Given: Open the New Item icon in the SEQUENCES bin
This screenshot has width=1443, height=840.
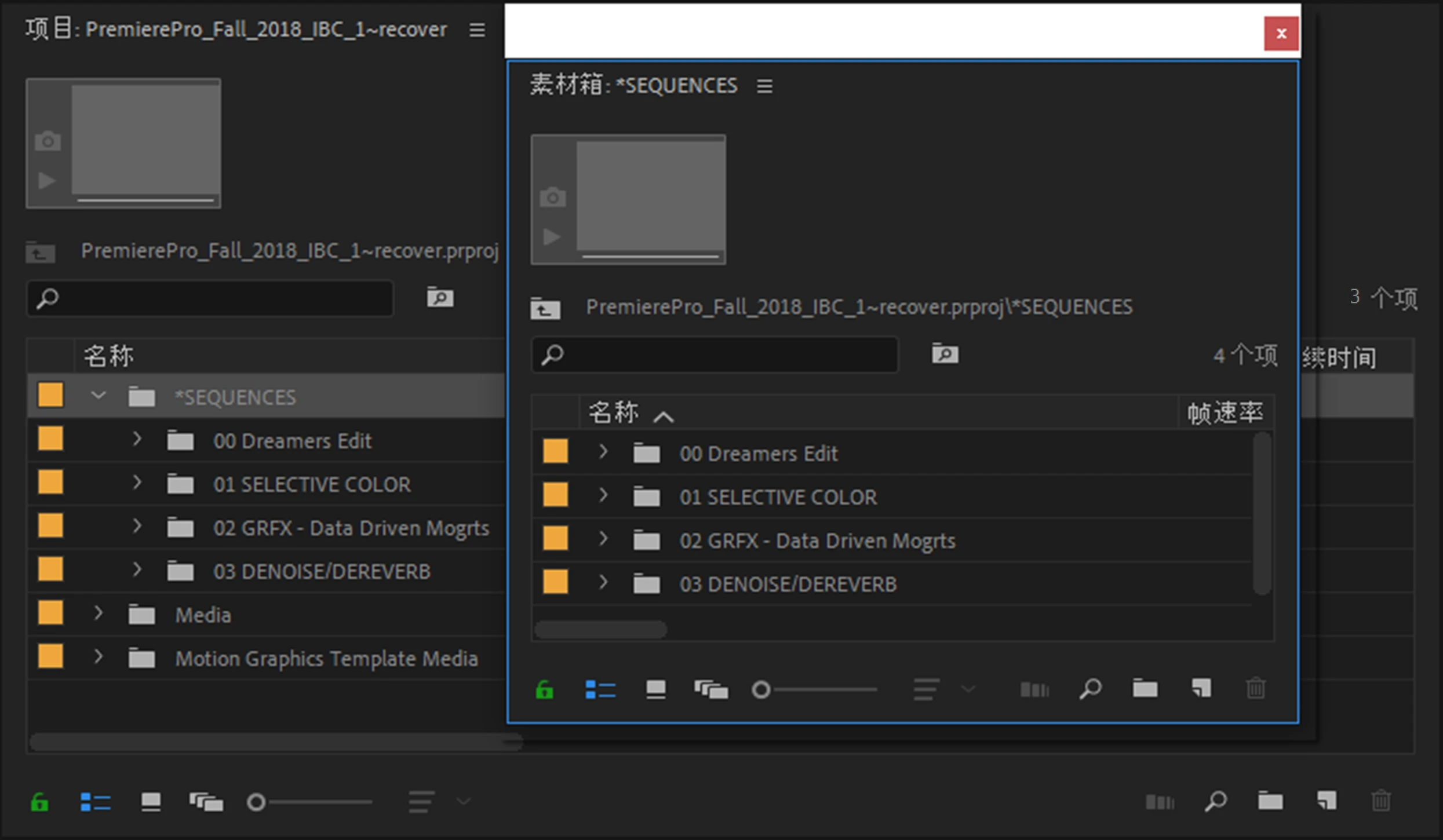Looking at the screenshot, I should (x=1201, y=689).
